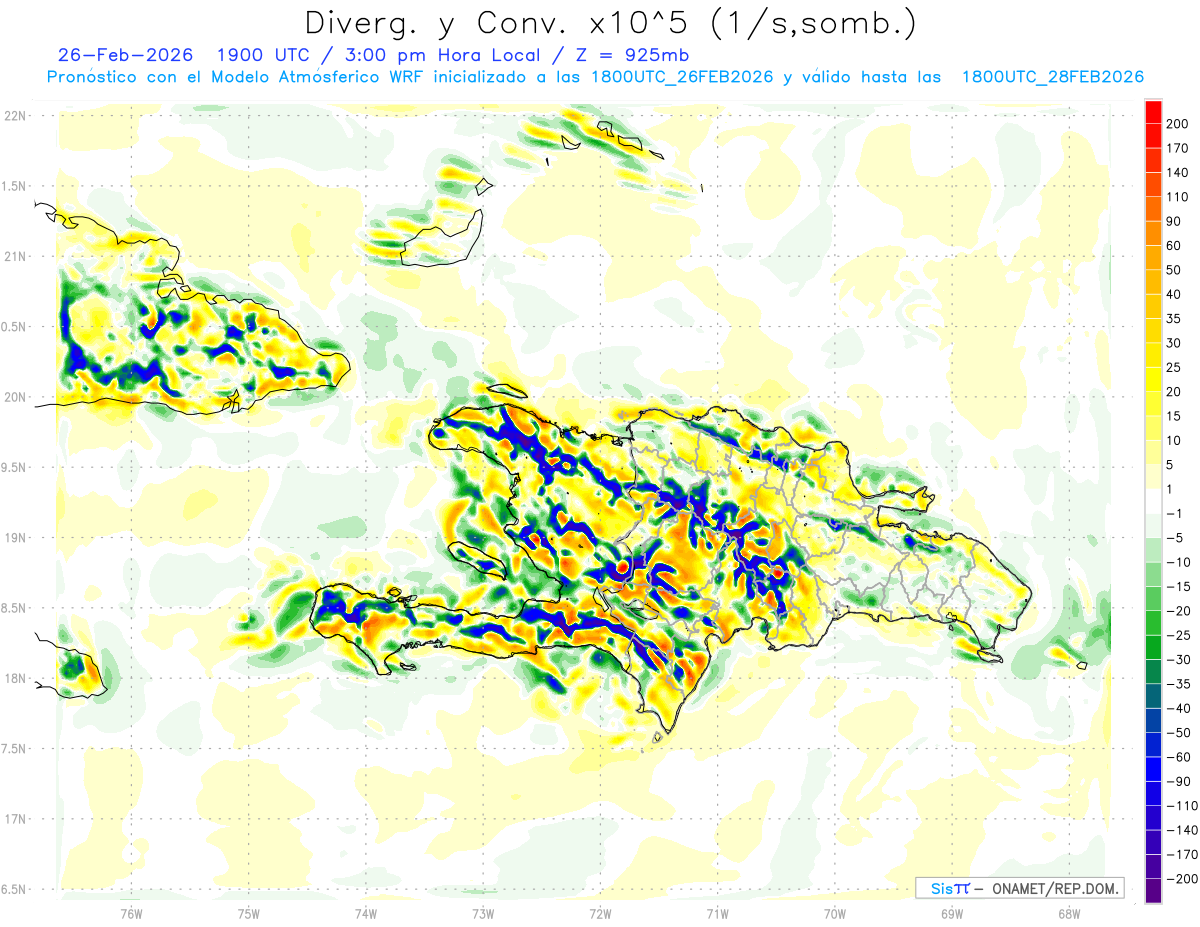This screenshot has width=1200, height=927.
Task: Click the '8.5N' latitude label
Action: (x=15, y=608)
